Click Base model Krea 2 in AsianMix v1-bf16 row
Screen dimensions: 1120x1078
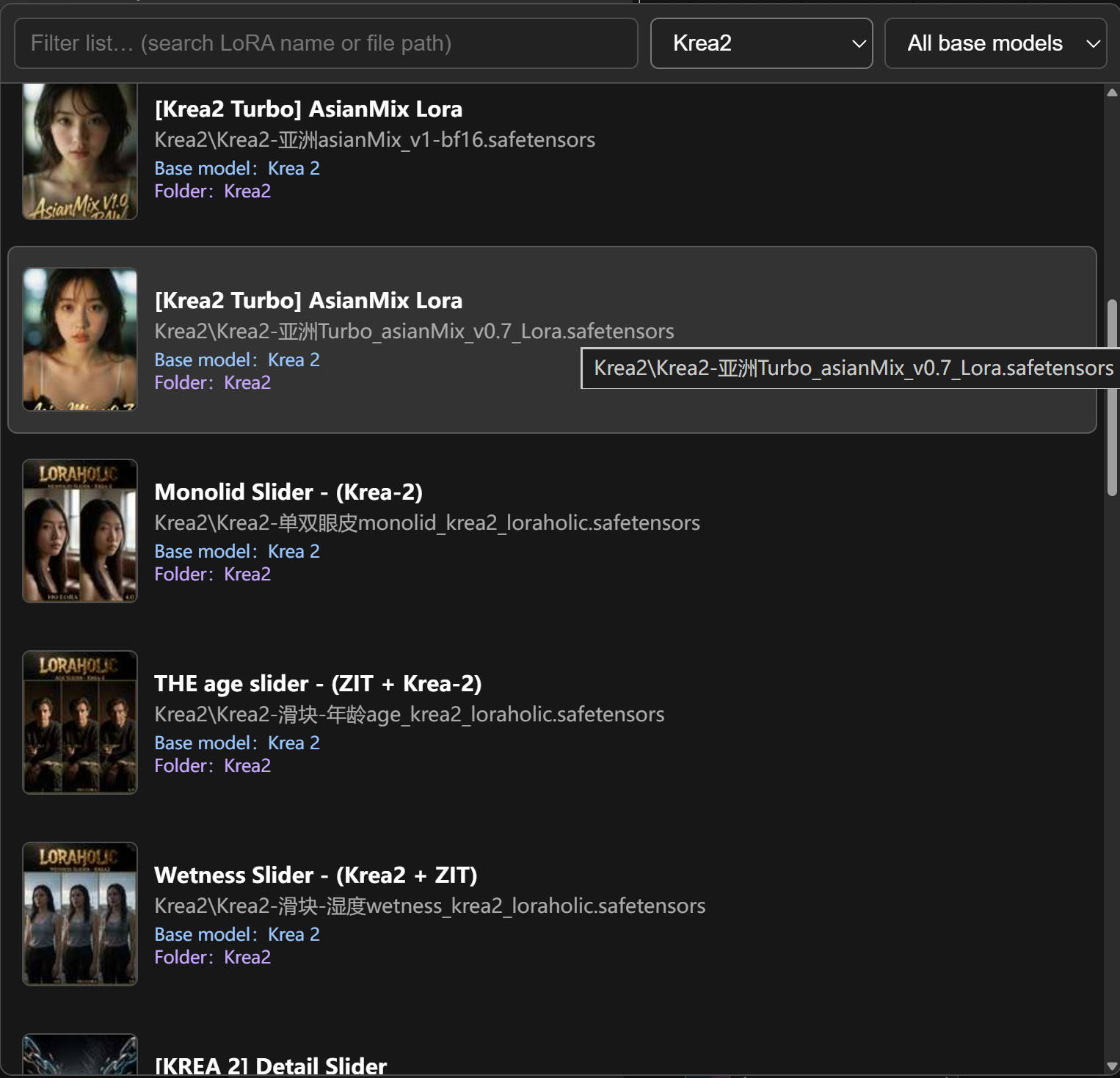(237, 168)
